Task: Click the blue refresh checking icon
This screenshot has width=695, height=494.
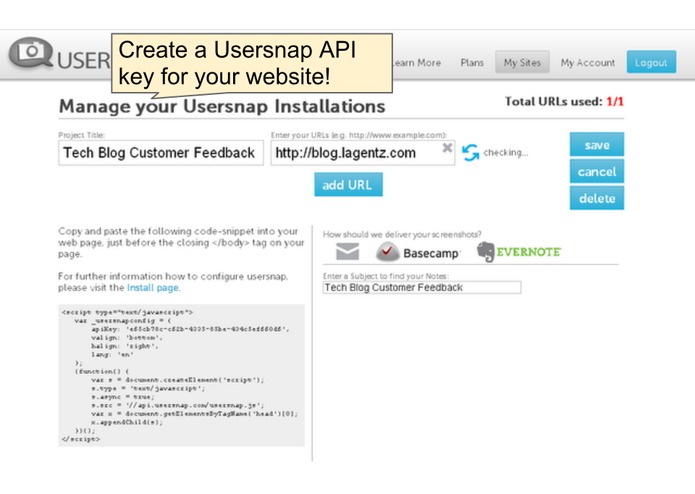Action: coord(470,153)
